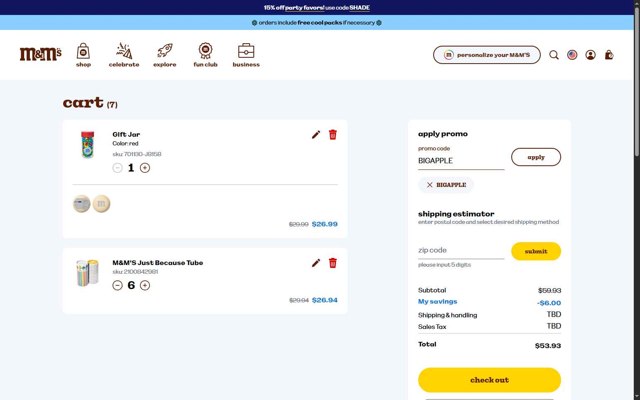Viewport: 640px width, 400px height.
Task: Click the Just Because Tube thumbnail
Action: click(87, 273)
